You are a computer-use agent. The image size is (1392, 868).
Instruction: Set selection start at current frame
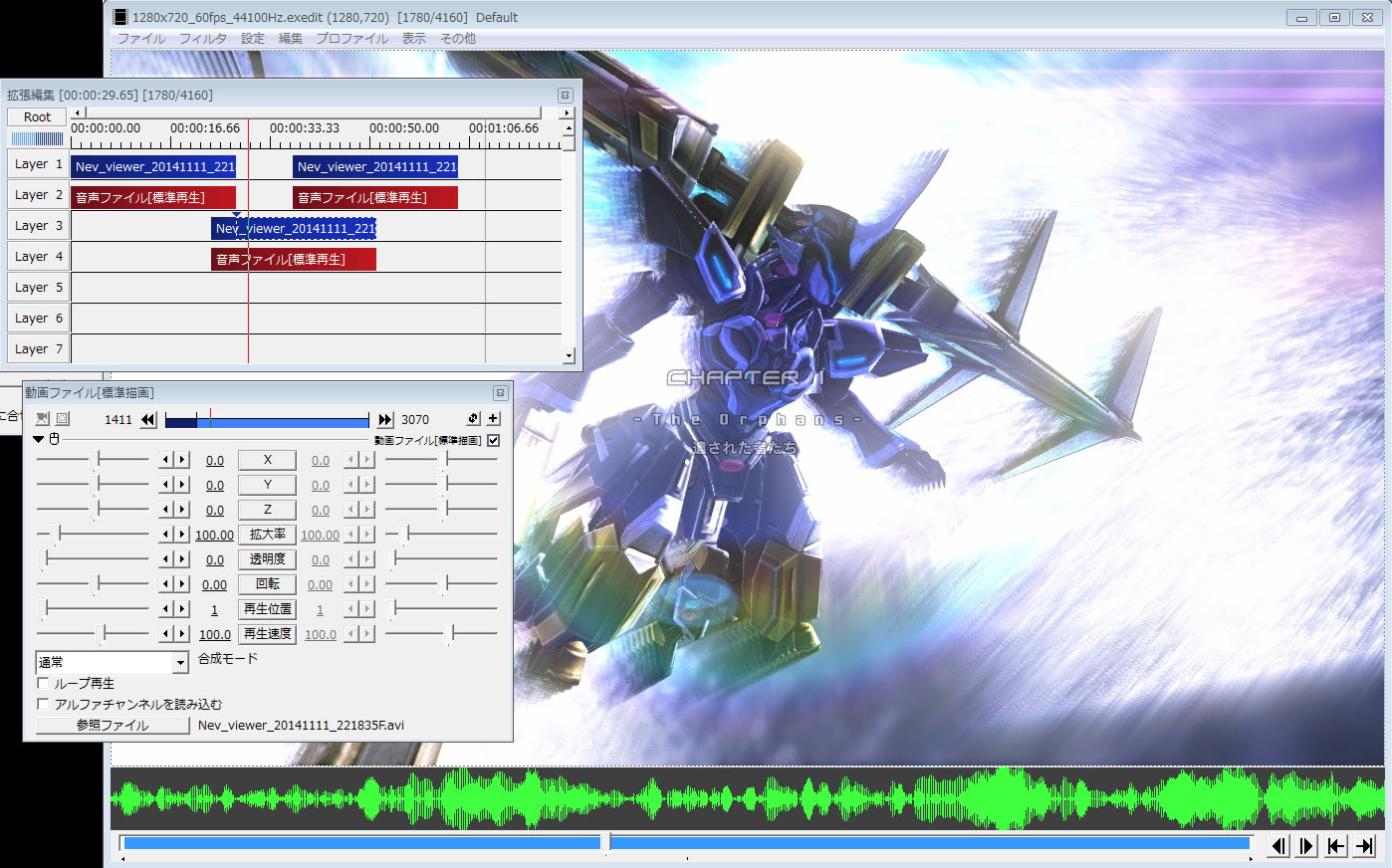(1336, 846)
